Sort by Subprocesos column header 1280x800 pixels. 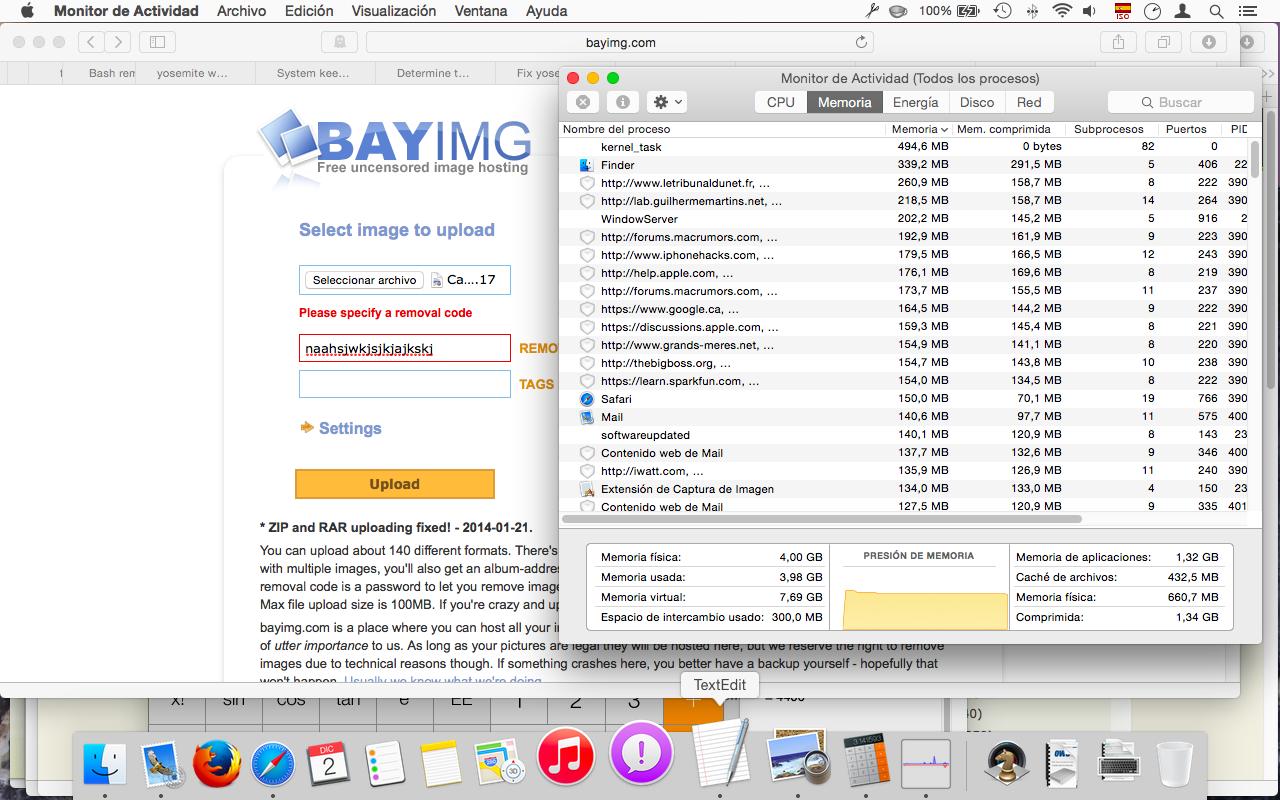click(1109, 129)
